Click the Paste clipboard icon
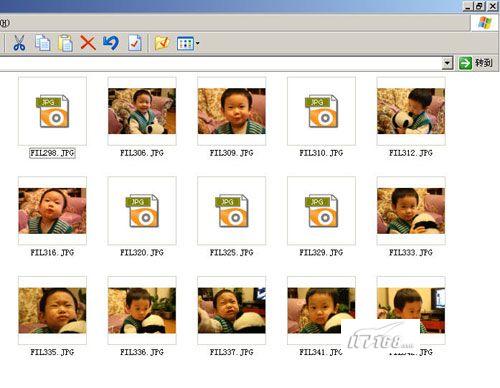The width and height of the screenshot is (500, 388). [65, 43]
